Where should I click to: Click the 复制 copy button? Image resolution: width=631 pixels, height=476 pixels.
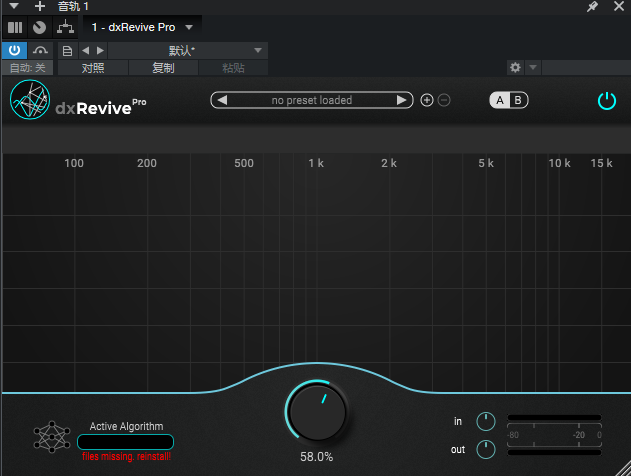[x=163, y=68]
